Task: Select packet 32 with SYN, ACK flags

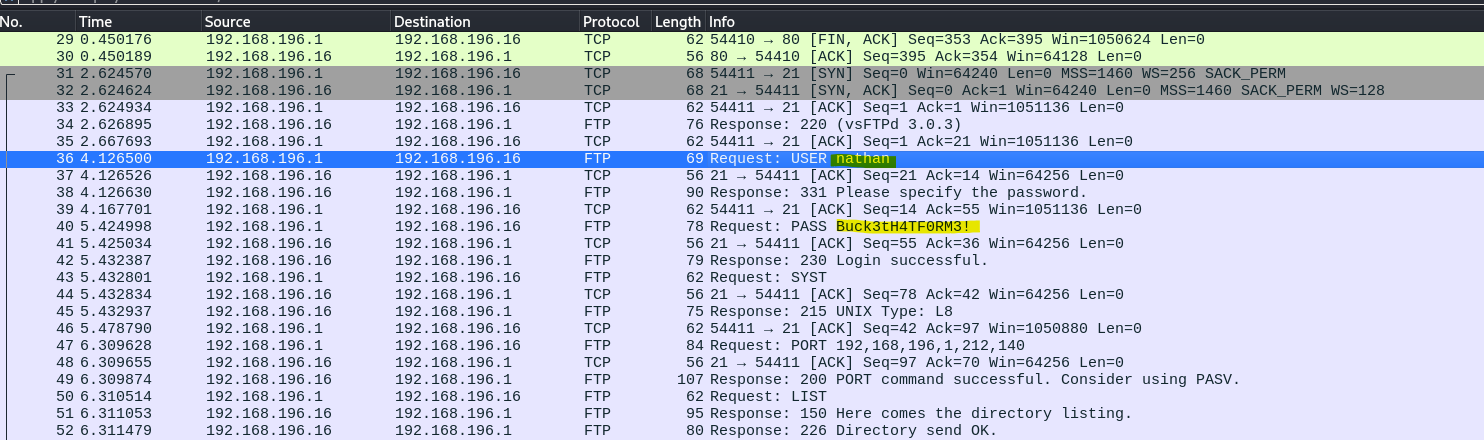Action: (742, 91)
